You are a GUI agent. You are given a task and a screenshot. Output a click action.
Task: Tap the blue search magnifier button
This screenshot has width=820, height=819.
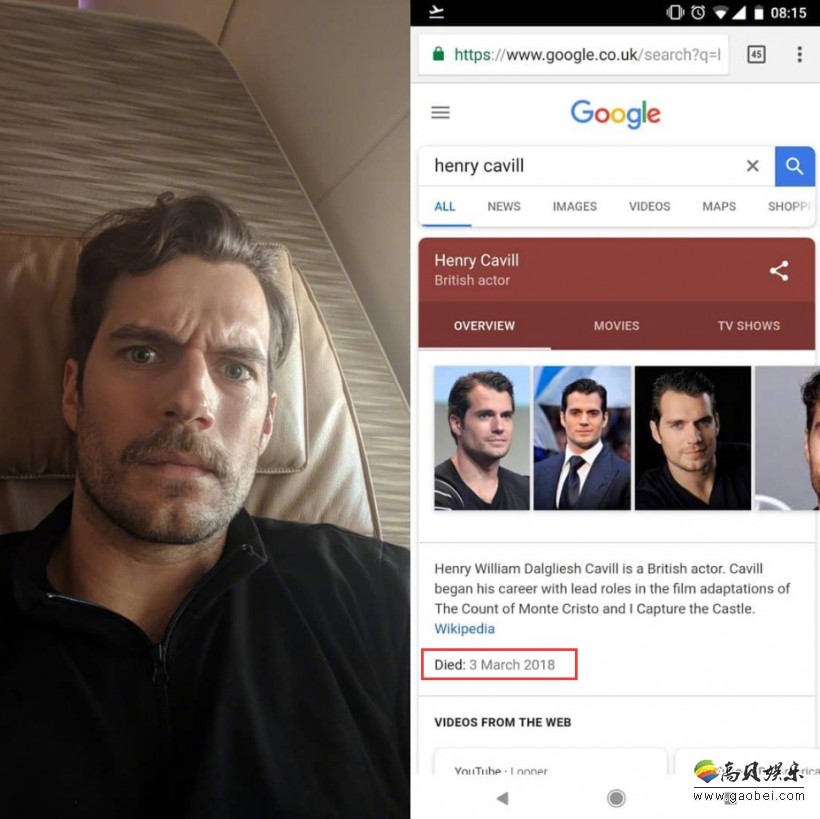tap(794, 166)
